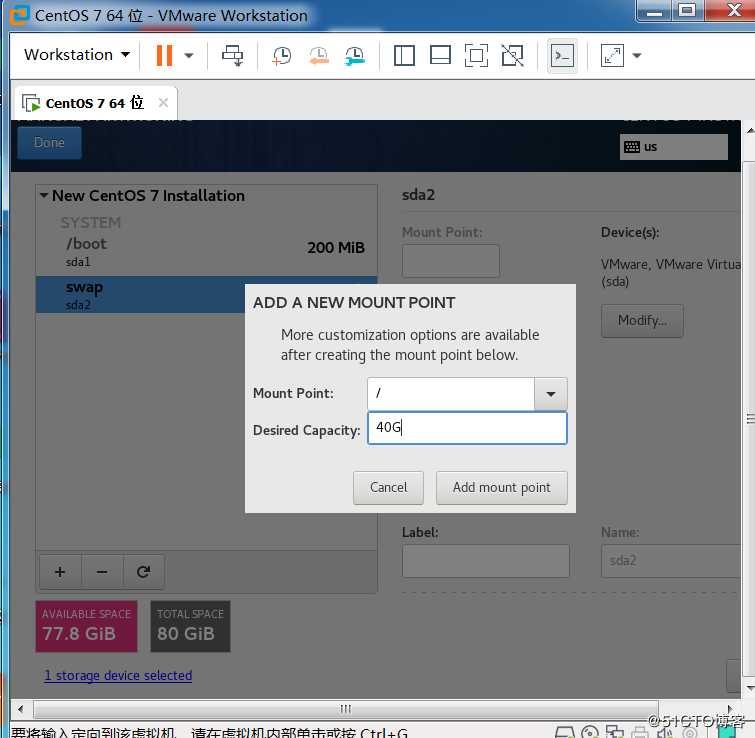The width and height of the screenshot is (755, 738).
Task: Collapse New CentOS 7 Installation section
Action: (44, 195)
